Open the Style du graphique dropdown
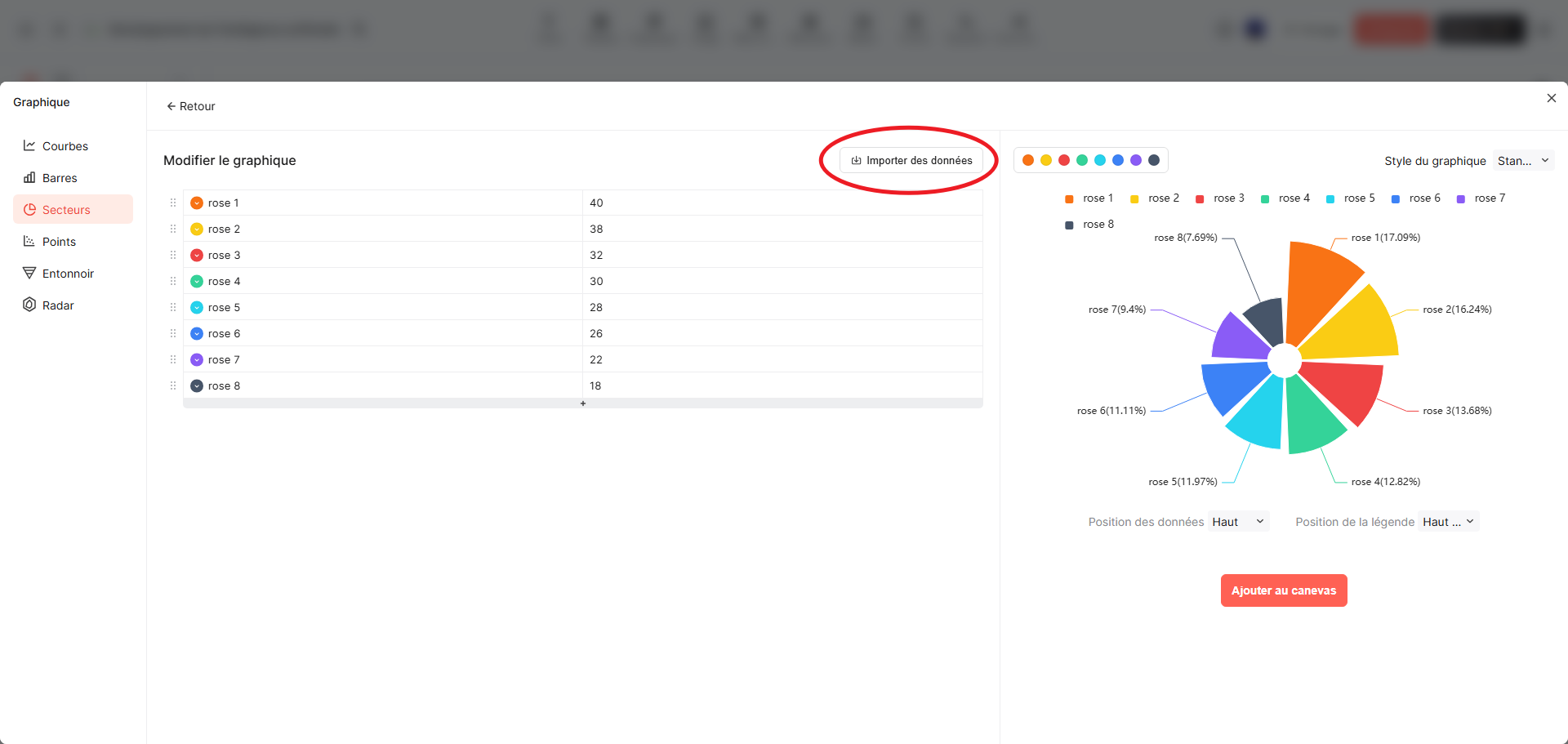This screenshot has height=744, width=1568. coord(1523,161)
